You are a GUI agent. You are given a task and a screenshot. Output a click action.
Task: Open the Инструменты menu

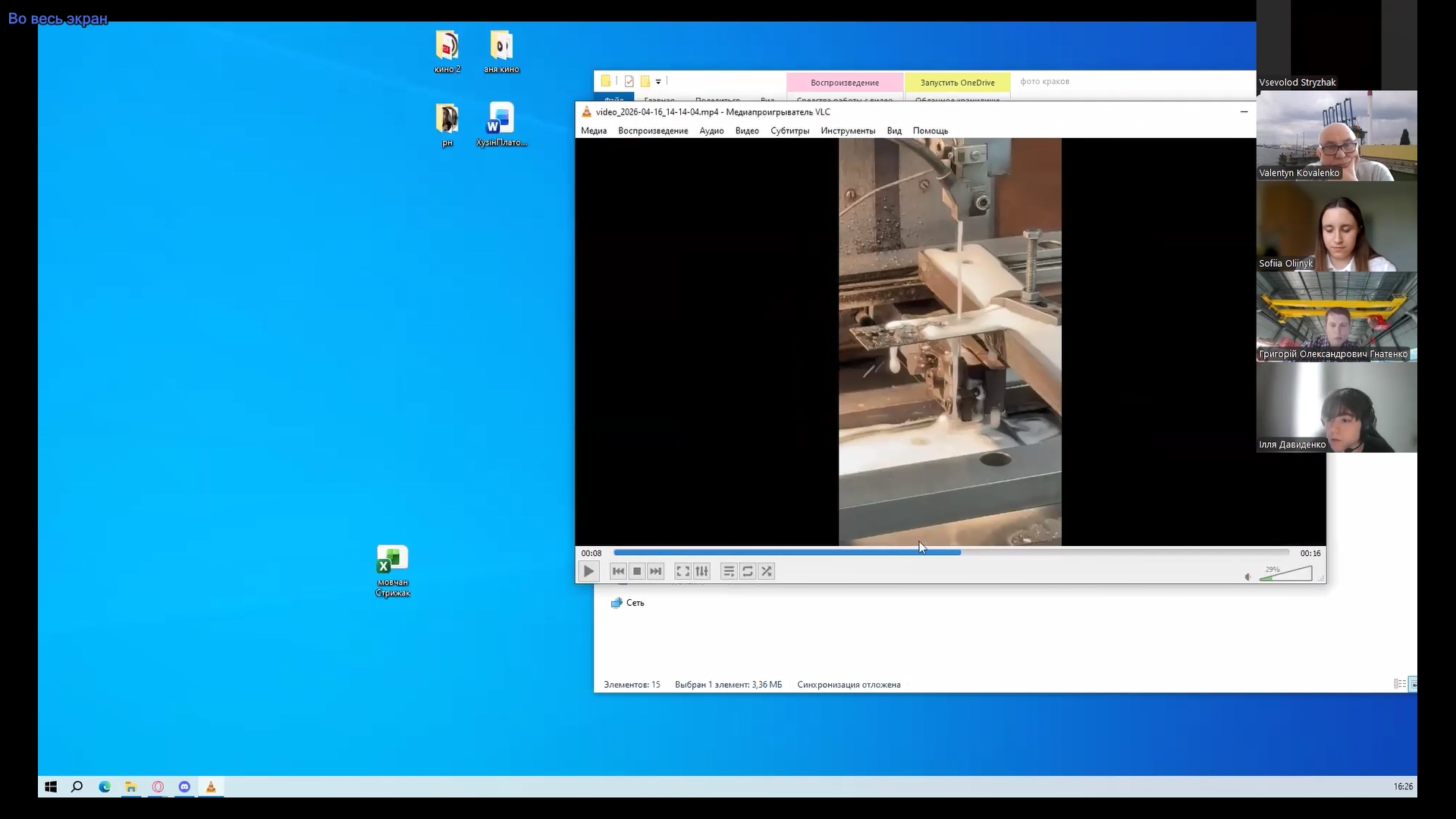847,131
